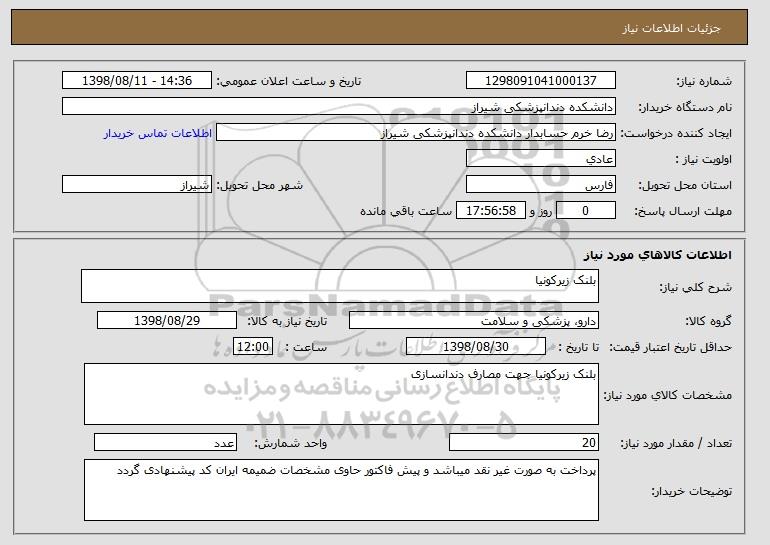770x545 pixels.
Task: Click the label شهر محل تحویل
Action: (260, 186)
